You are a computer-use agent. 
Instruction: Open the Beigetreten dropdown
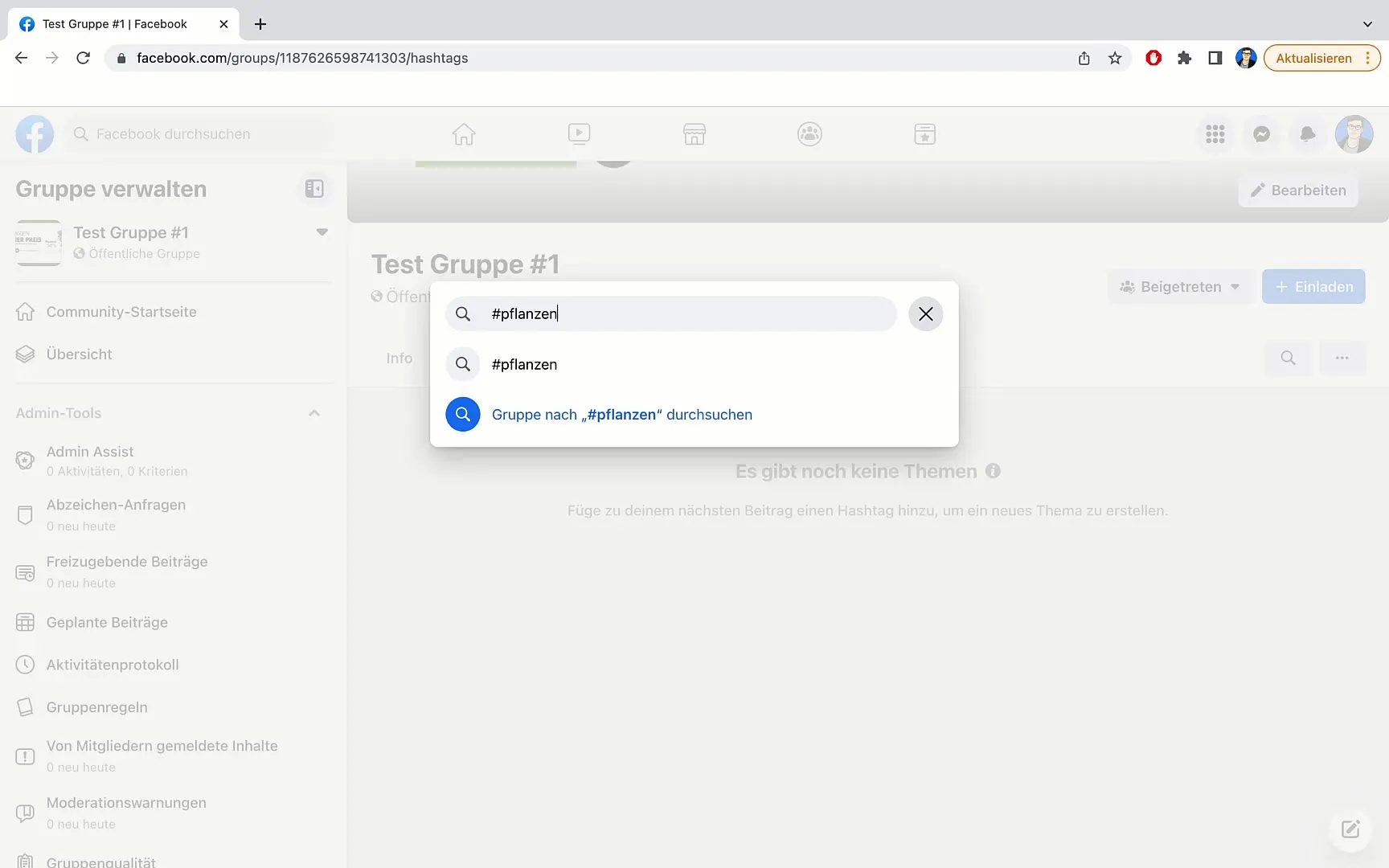[x=1180, y=287]
